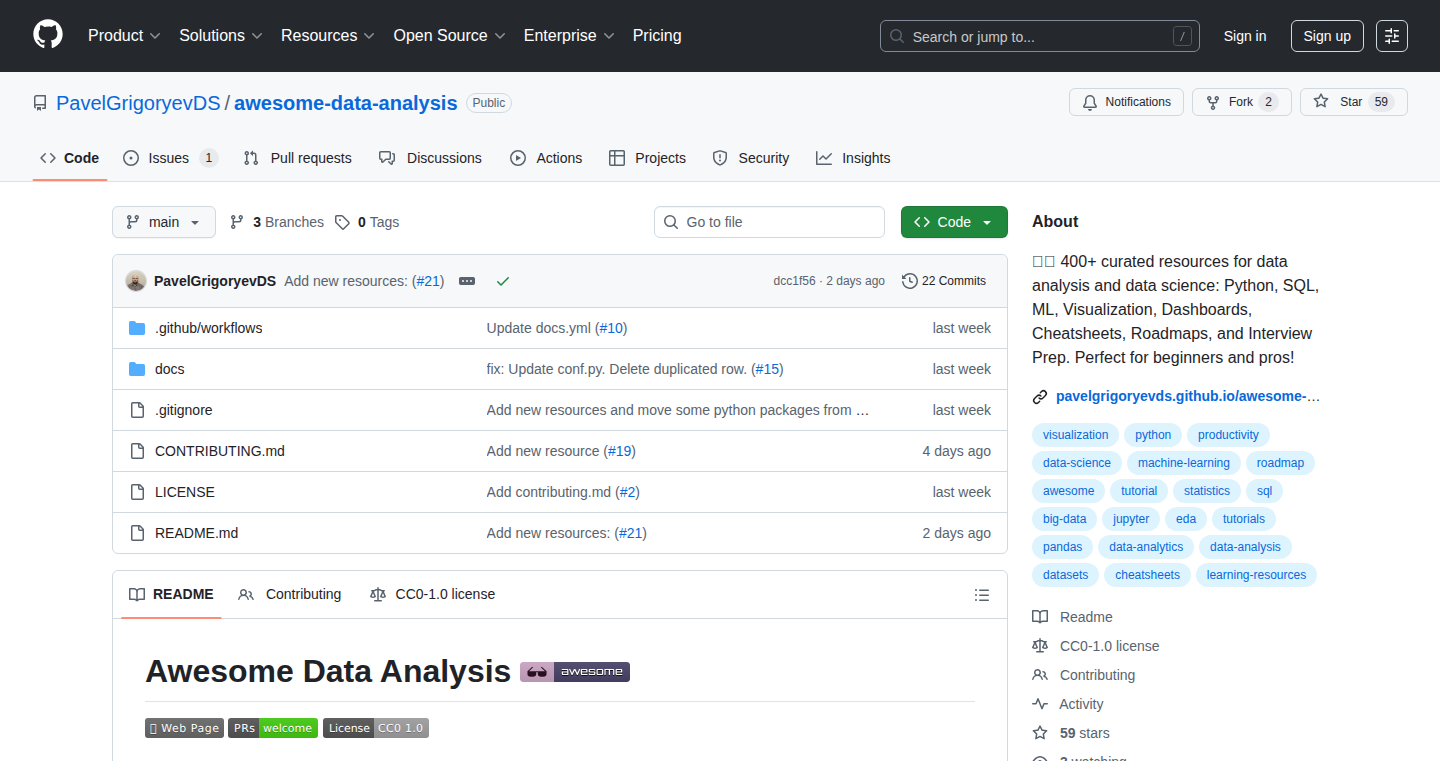The image size is (1440, 761).
Task: Open the docs folder
Action: pyautogui.click(x=170, y=369)
